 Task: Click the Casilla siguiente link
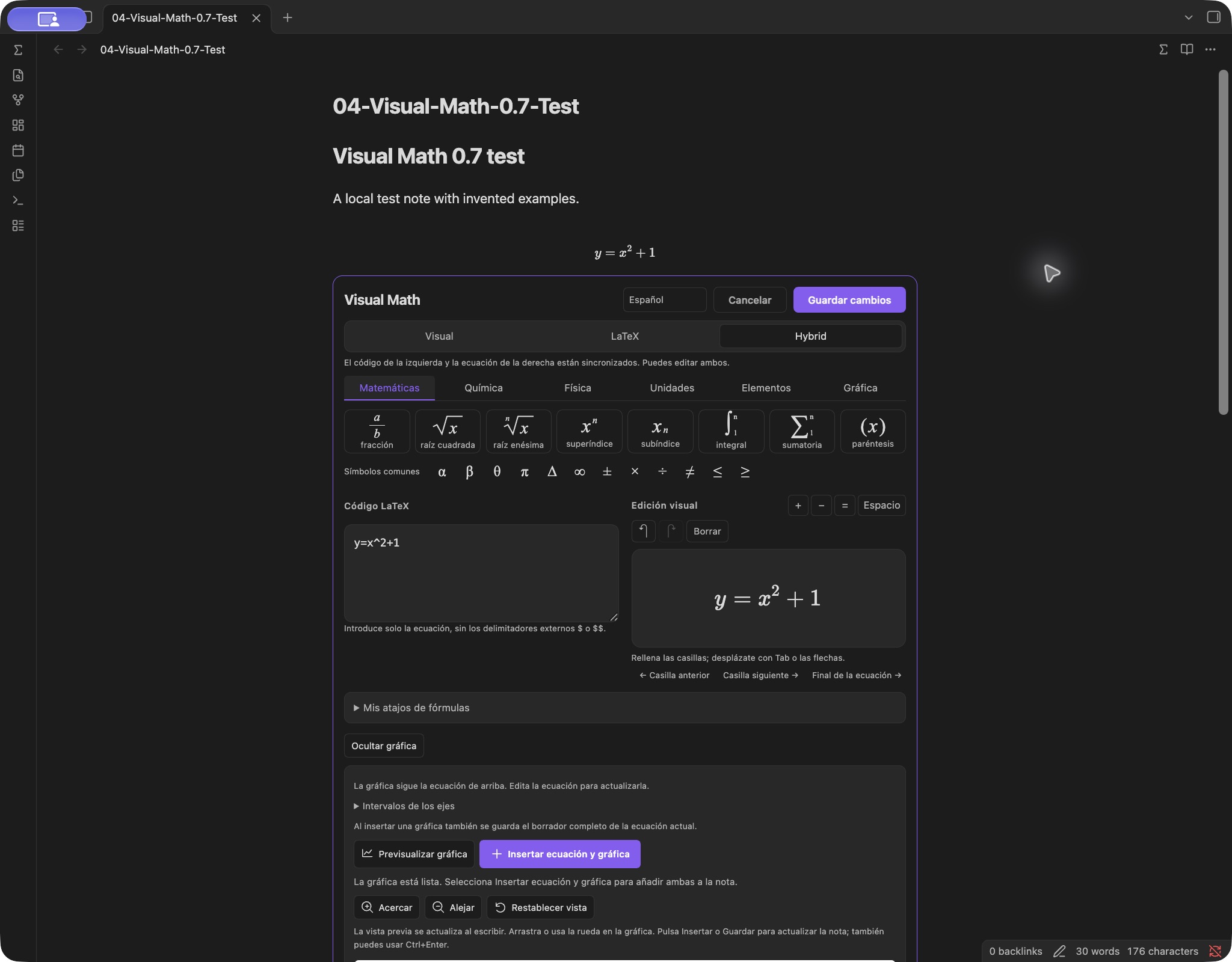[x=760, y=675]
